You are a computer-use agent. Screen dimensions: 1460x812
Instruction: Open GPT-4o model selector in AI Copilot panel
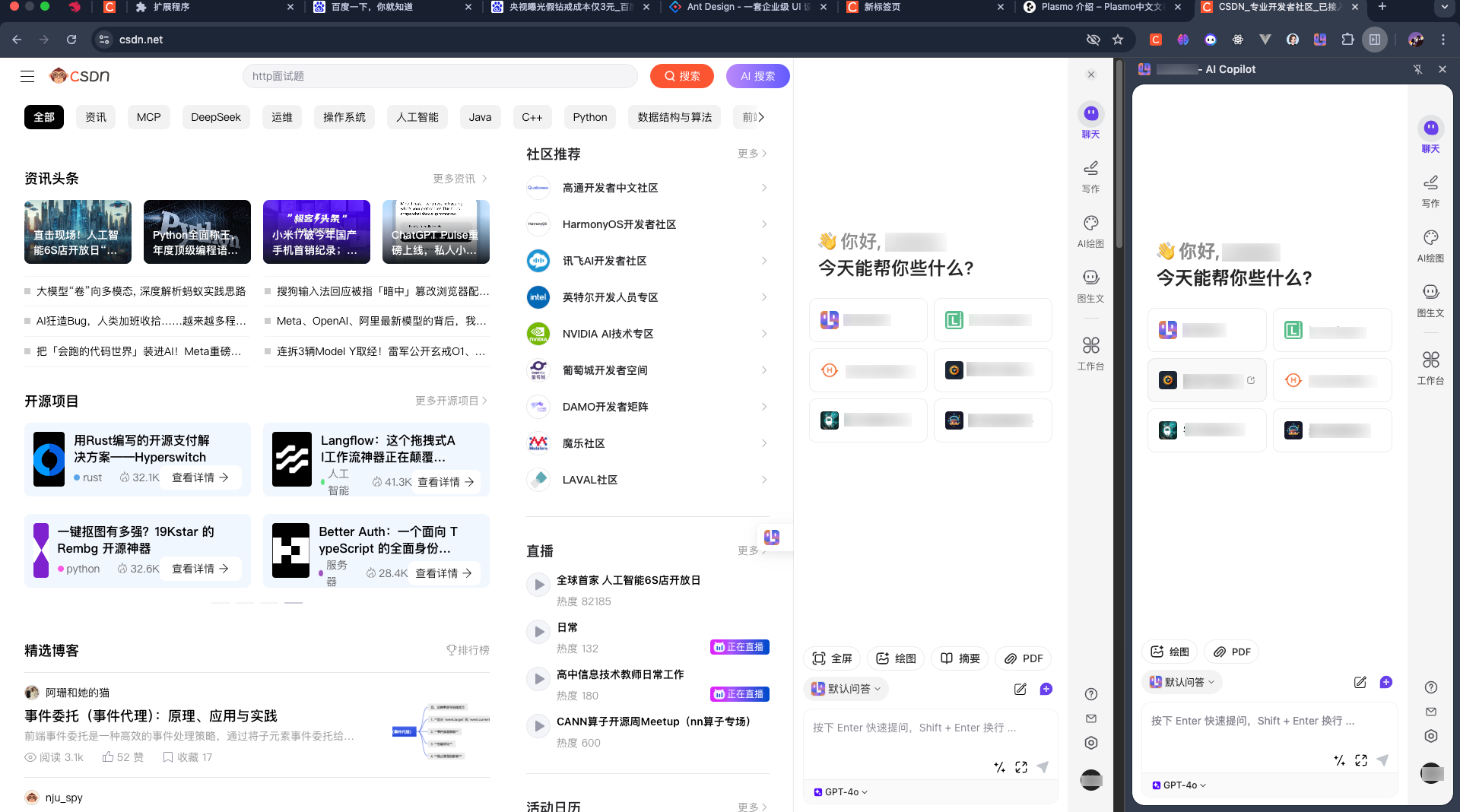point(1179,785)
